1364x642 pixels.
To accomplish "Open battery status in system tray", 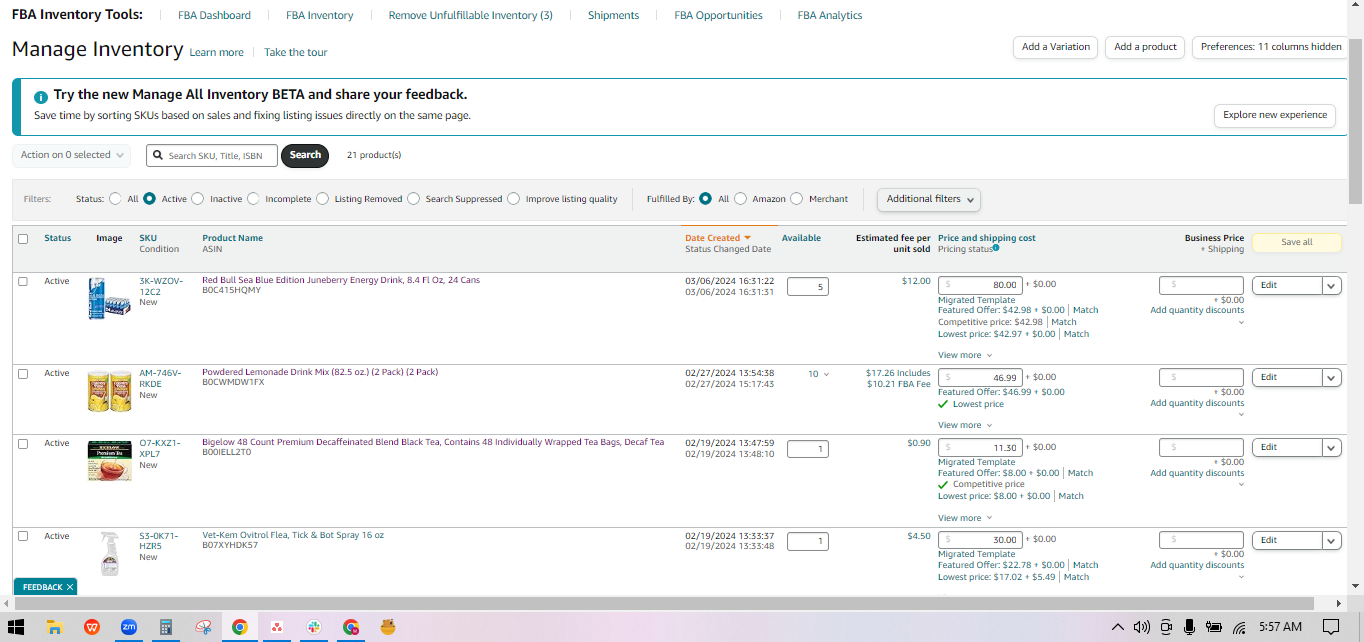I will point(1214,627).
